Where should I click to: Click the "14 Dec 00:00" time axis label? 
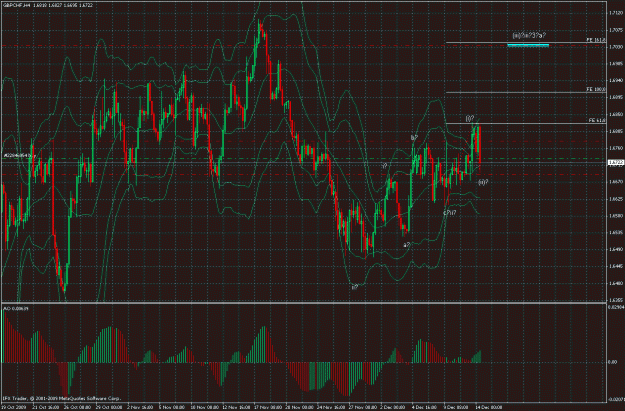pos(489,408)
